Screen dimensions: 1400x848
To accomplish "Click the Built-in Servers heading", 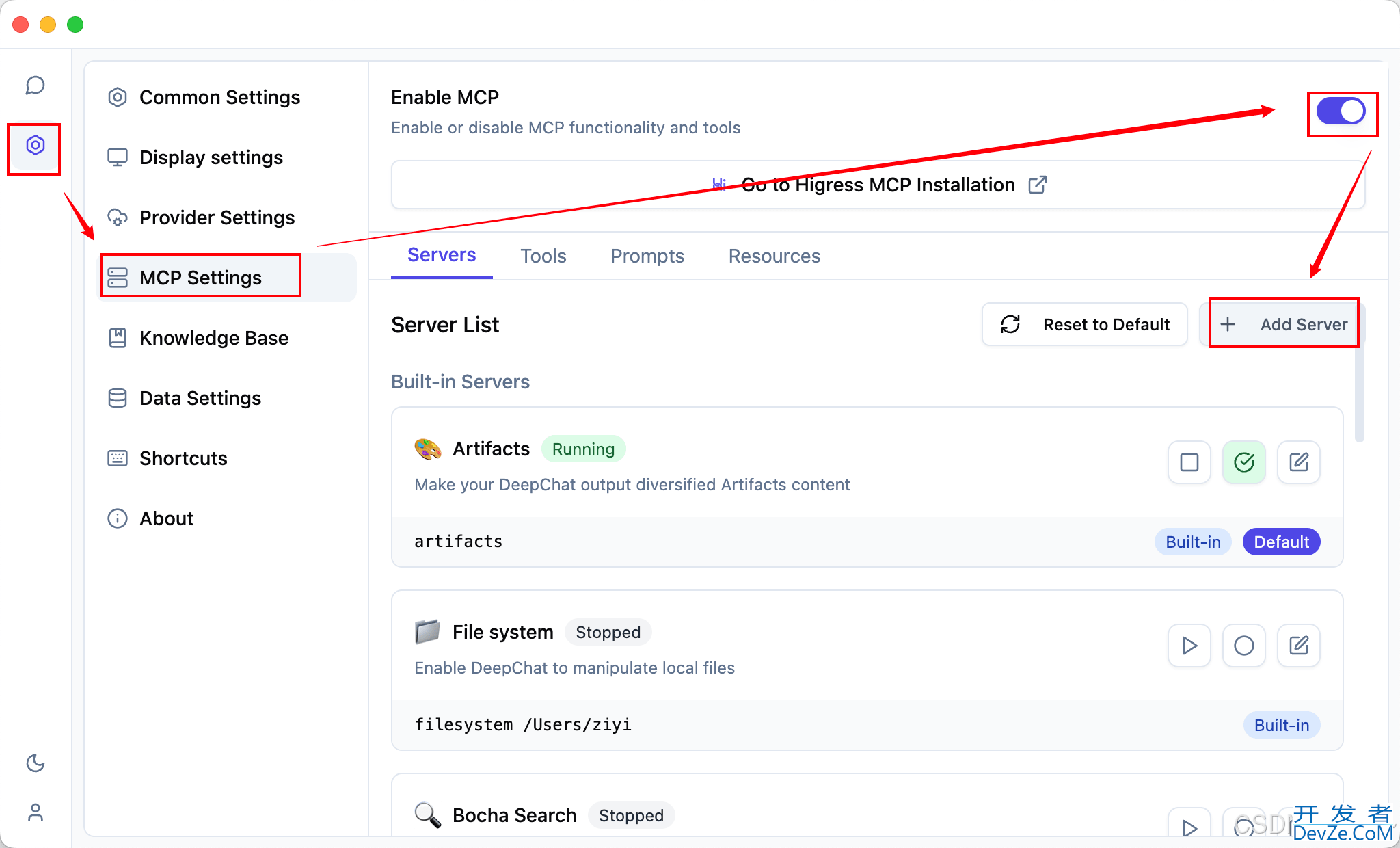I will pos(460,382).
